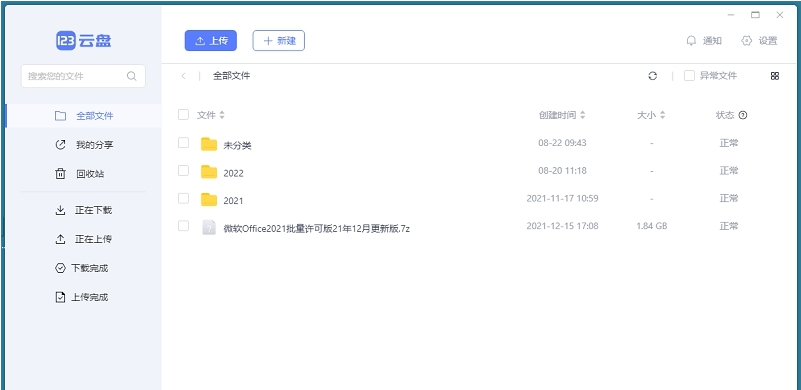Switch to grid view
Image resolution: width=801 pixels, height=390 pixels.
point(775,76)
